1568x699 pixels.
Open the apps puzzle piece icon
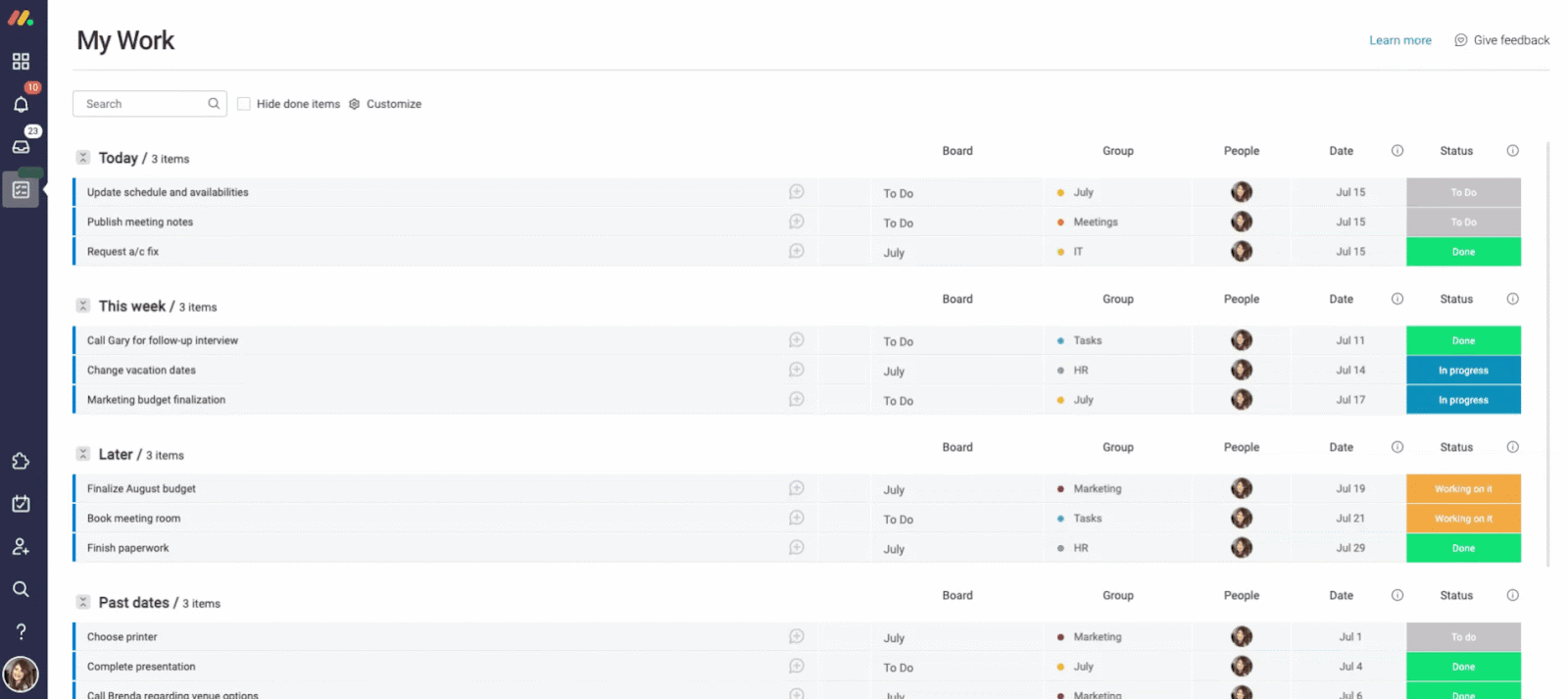click(x=21, y=462)
